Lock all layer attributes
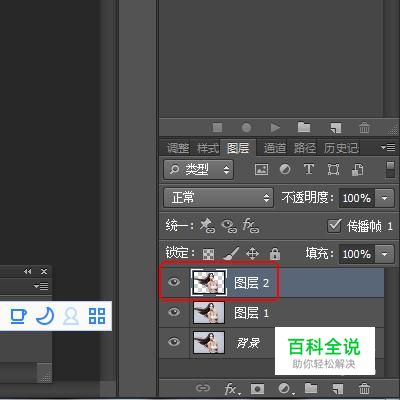 point(275,254)
